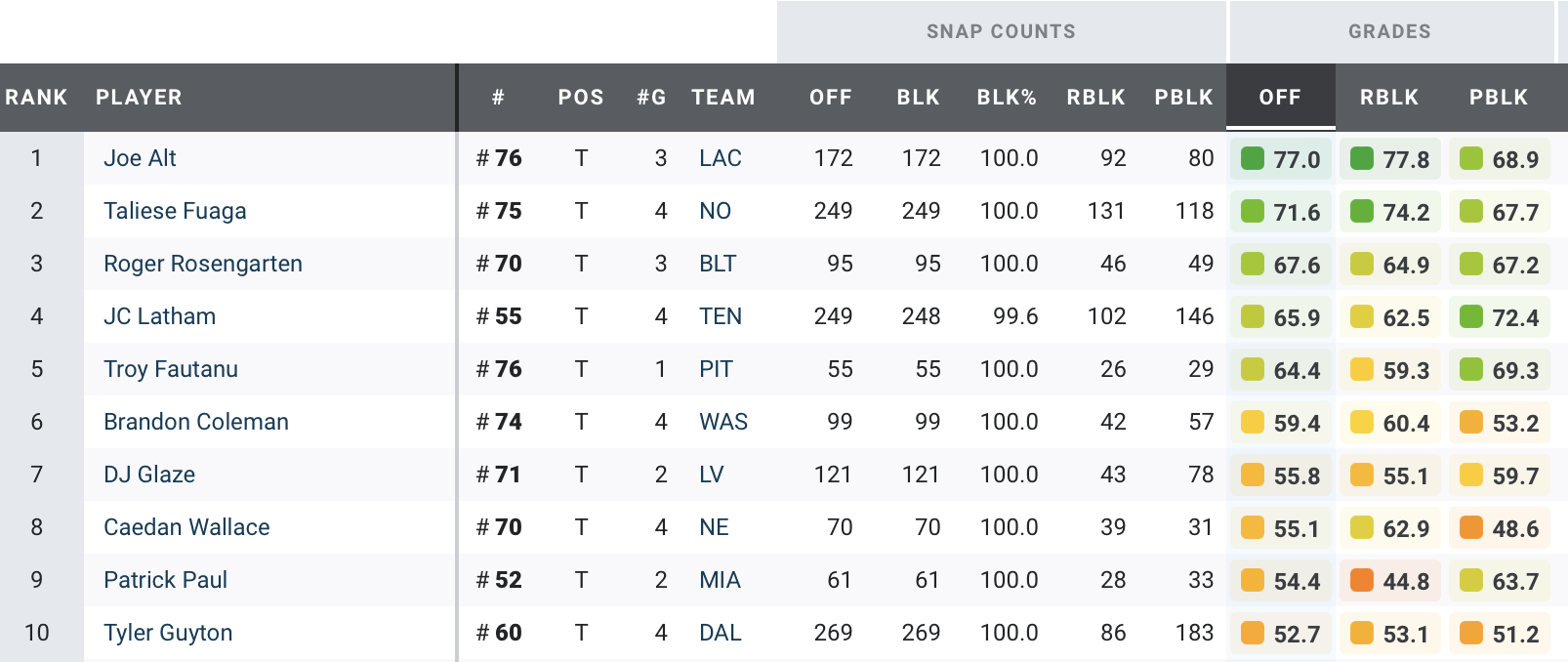Open the DAL team link
Screen dimensions: 1568x662
click(x=721, y=633)
